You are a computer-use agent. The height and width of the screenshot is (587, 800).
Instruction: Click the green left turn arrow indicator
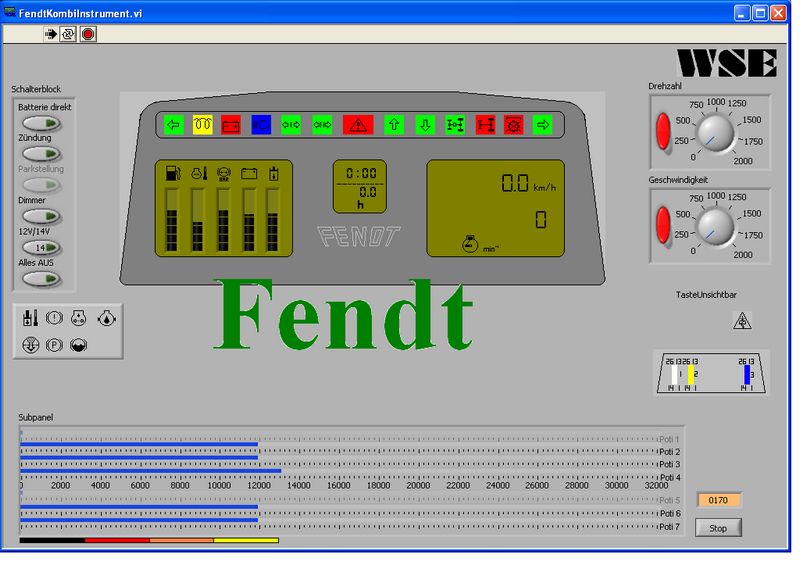[173, 124]
